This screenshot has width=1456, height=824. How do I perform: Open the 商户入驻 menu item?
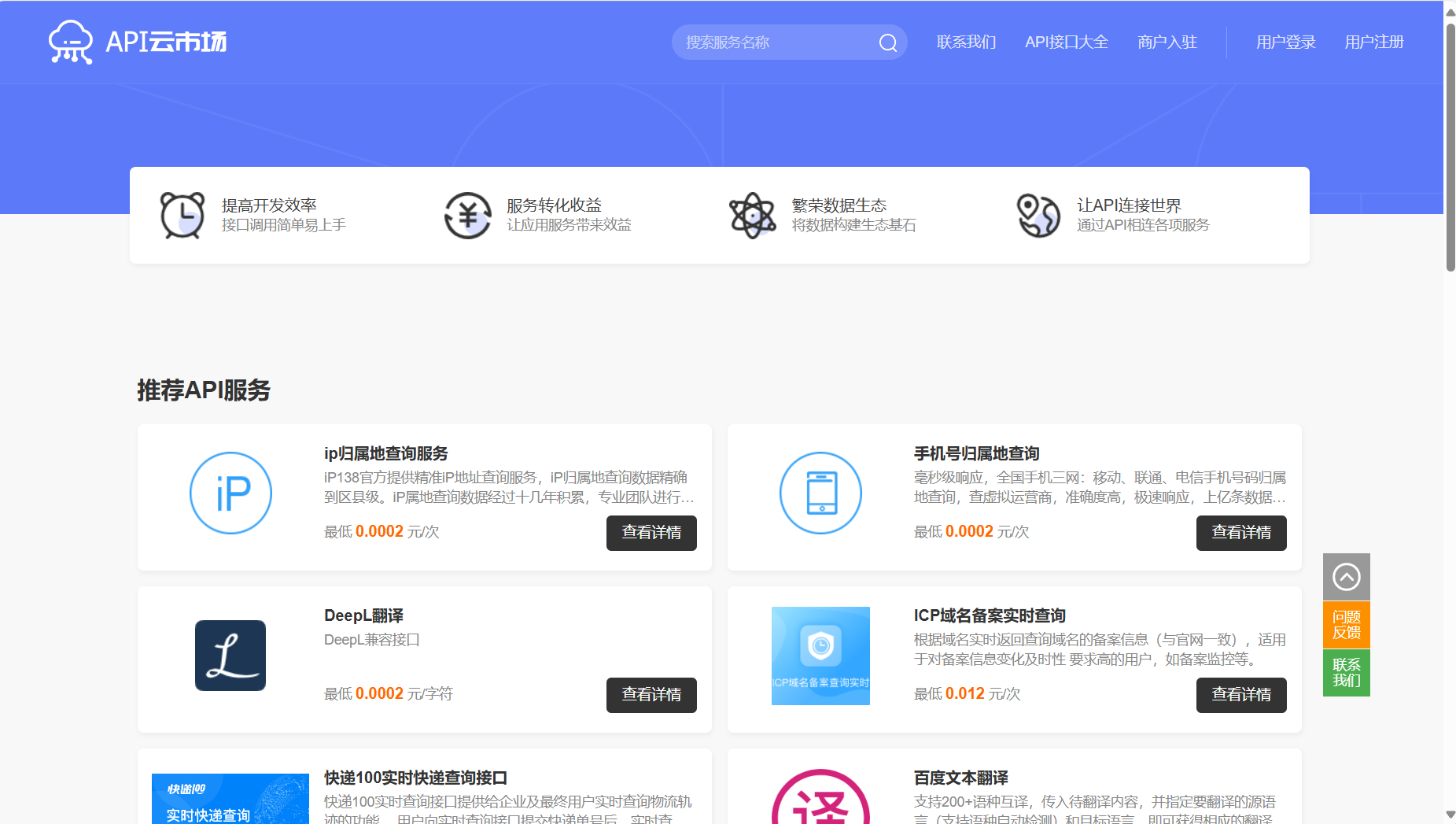pos(1167,42)
